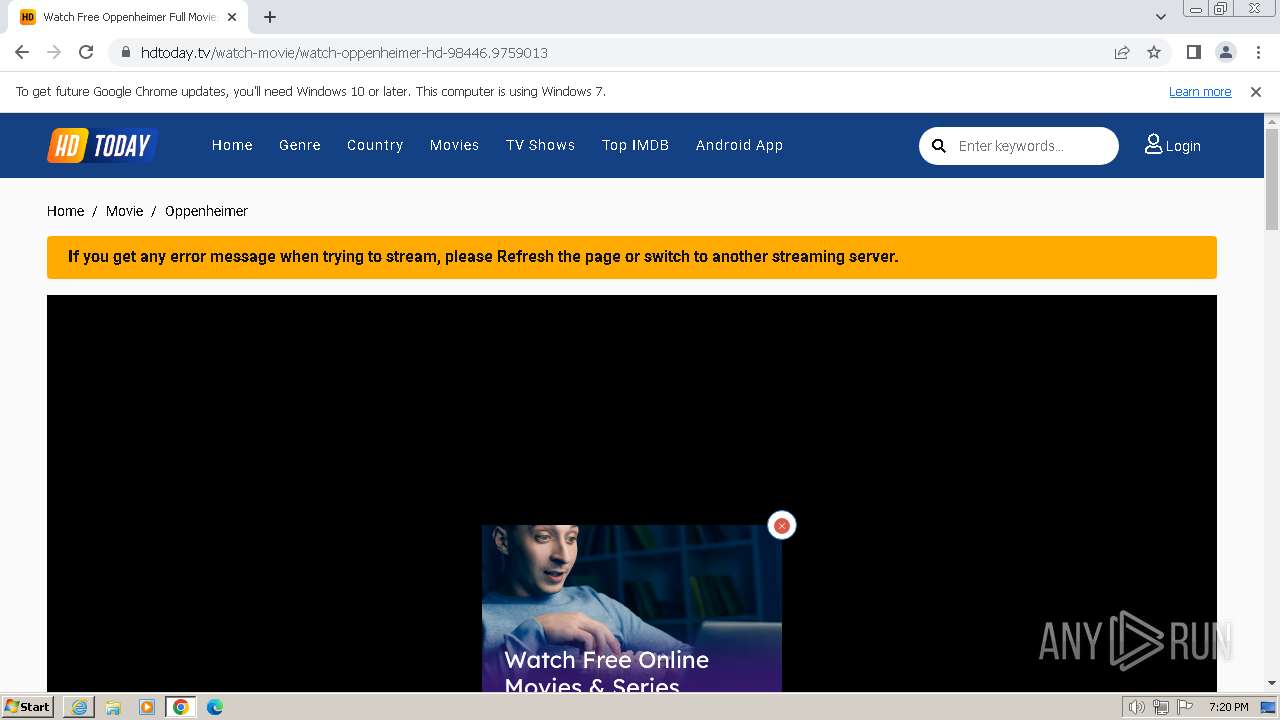The height and width of the screenshot is (720, 1280).
Task: Click the Movie breadcrumb link
Action: (124, 211)
